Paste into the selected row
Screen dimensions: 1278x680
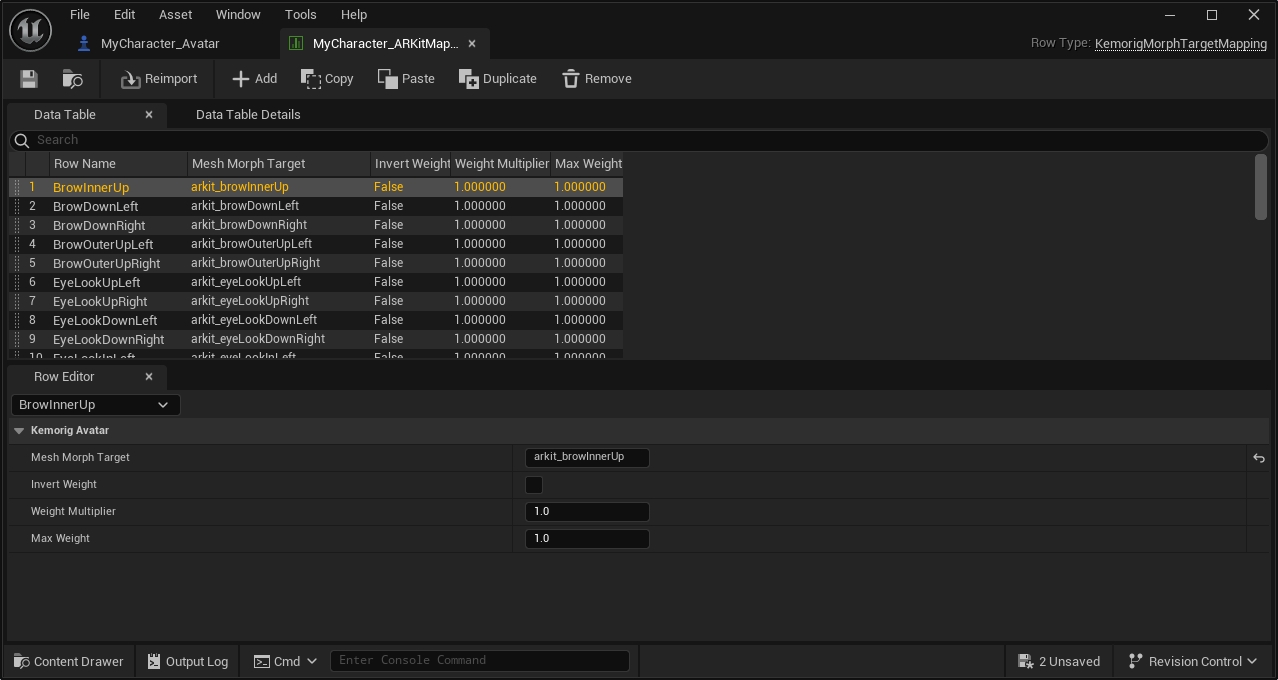406,79
